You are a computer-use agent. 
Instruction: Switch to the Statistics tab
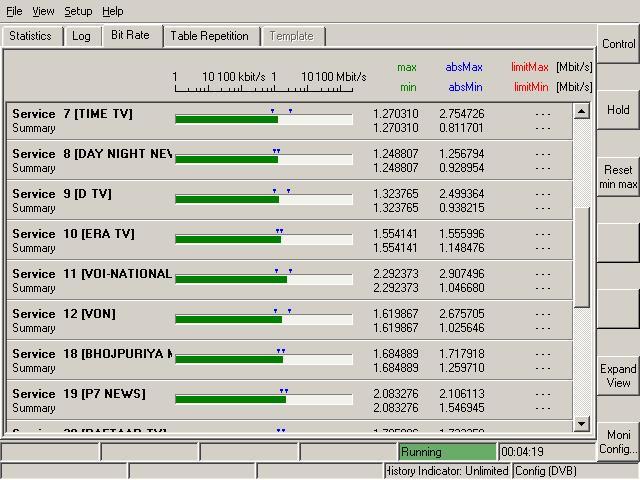(x=30, y=36)
